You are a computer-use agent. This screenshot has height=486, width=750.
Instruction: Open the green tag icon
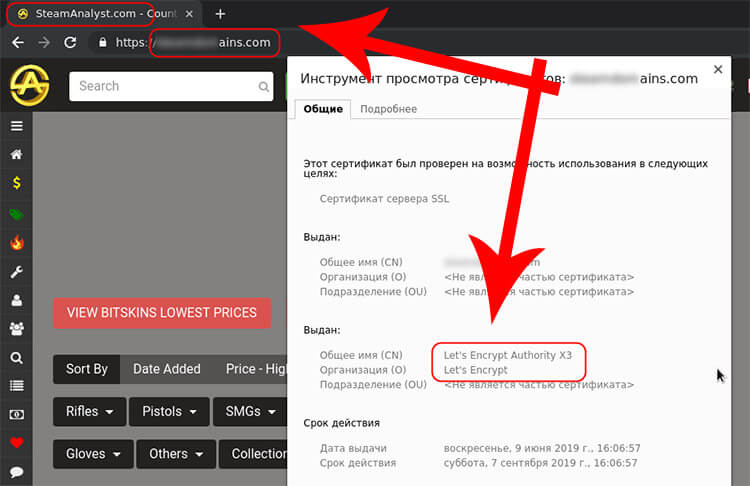tap(16, 213)
